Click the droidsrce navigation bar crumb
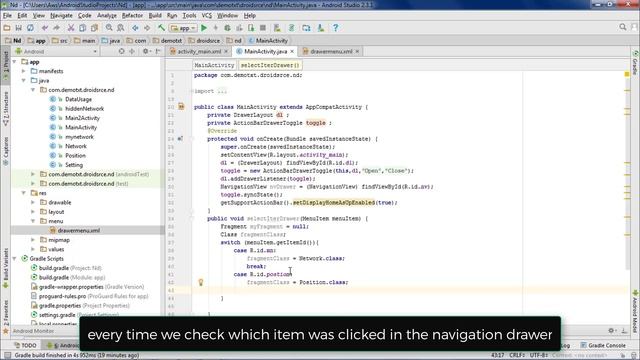The width and height of the screenshot is (640, 360). point(205,40)
